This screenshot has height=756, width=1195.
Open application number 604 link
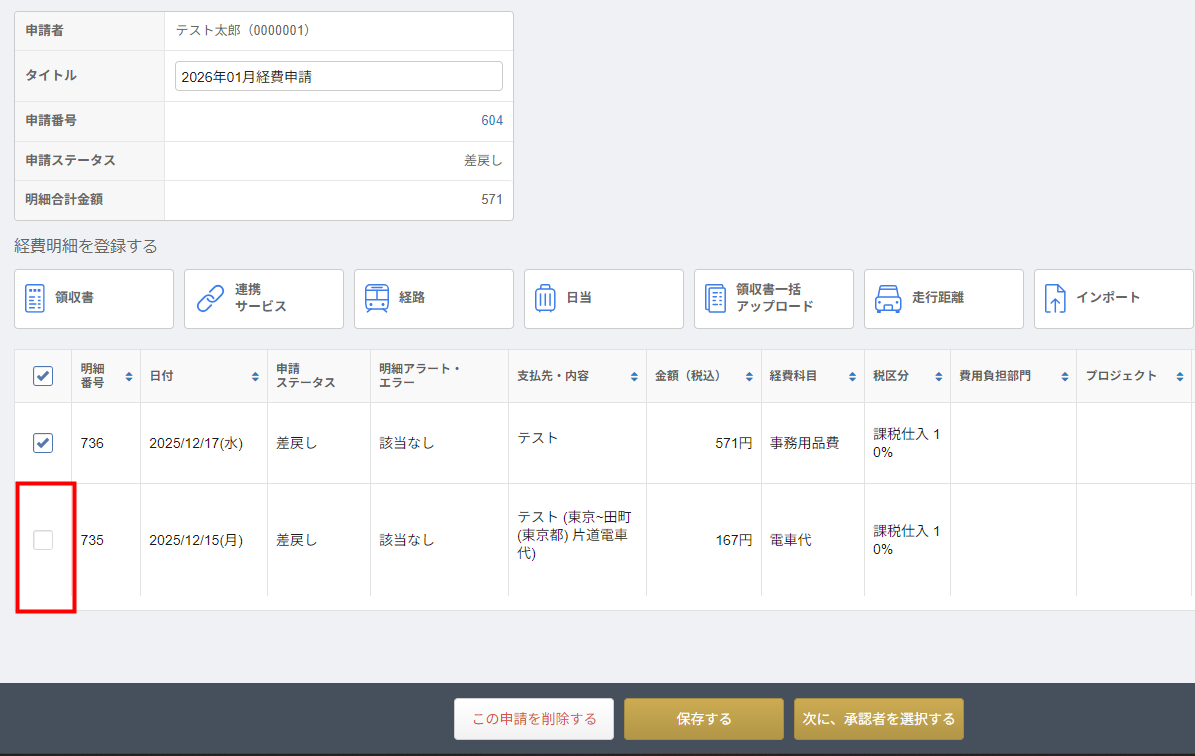[491, 121]
